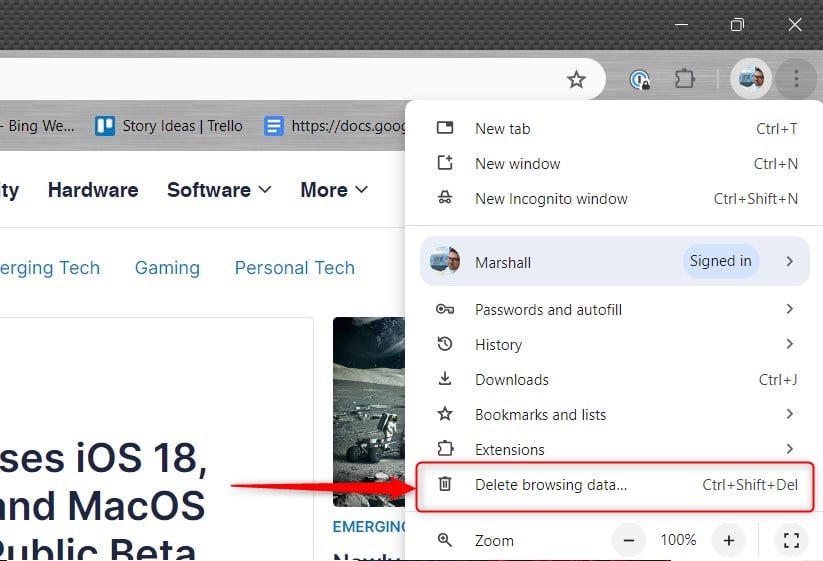Screen dimensions: 823x561
Task: Click the Ctrl+Shift+N shortcut text
Action: point(756,199)
